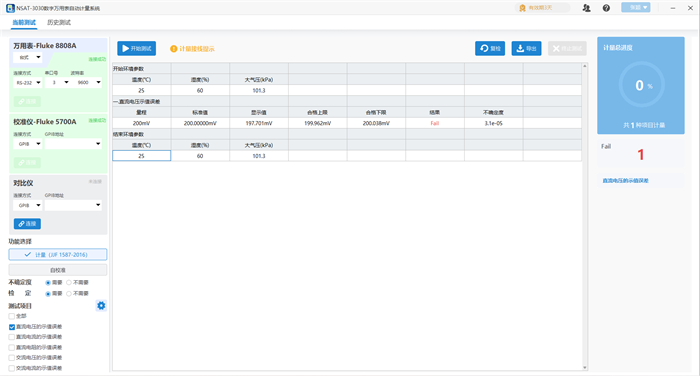Click the circular 0% progress indicator
Image resolution: width=700 pixels, height=376 pixels.
642,85
